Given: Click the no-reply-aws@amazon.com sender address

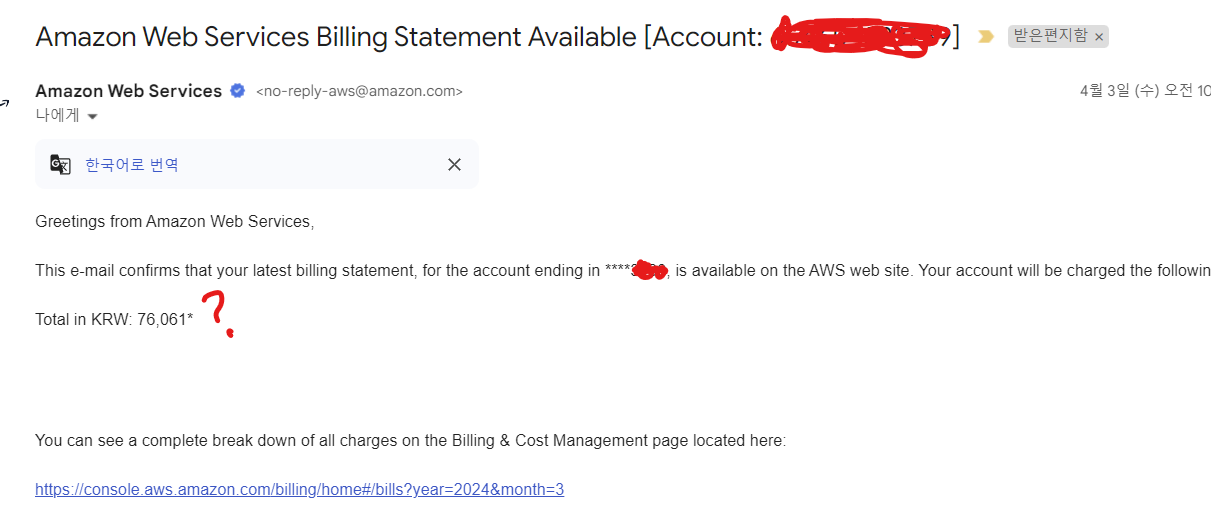Looking at the screenshot, I should click(x=360, y=92).
